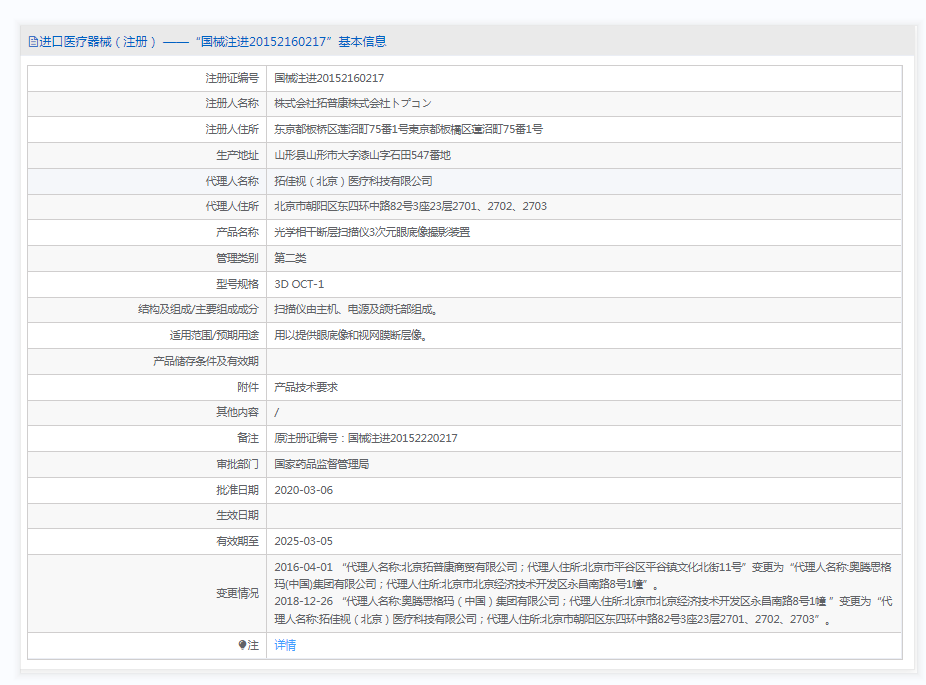This screenshot has width=926, height=685.
Task: Click agent name 拓佳视（北京）医疗科技有限公司
Action: pos(353,181)
